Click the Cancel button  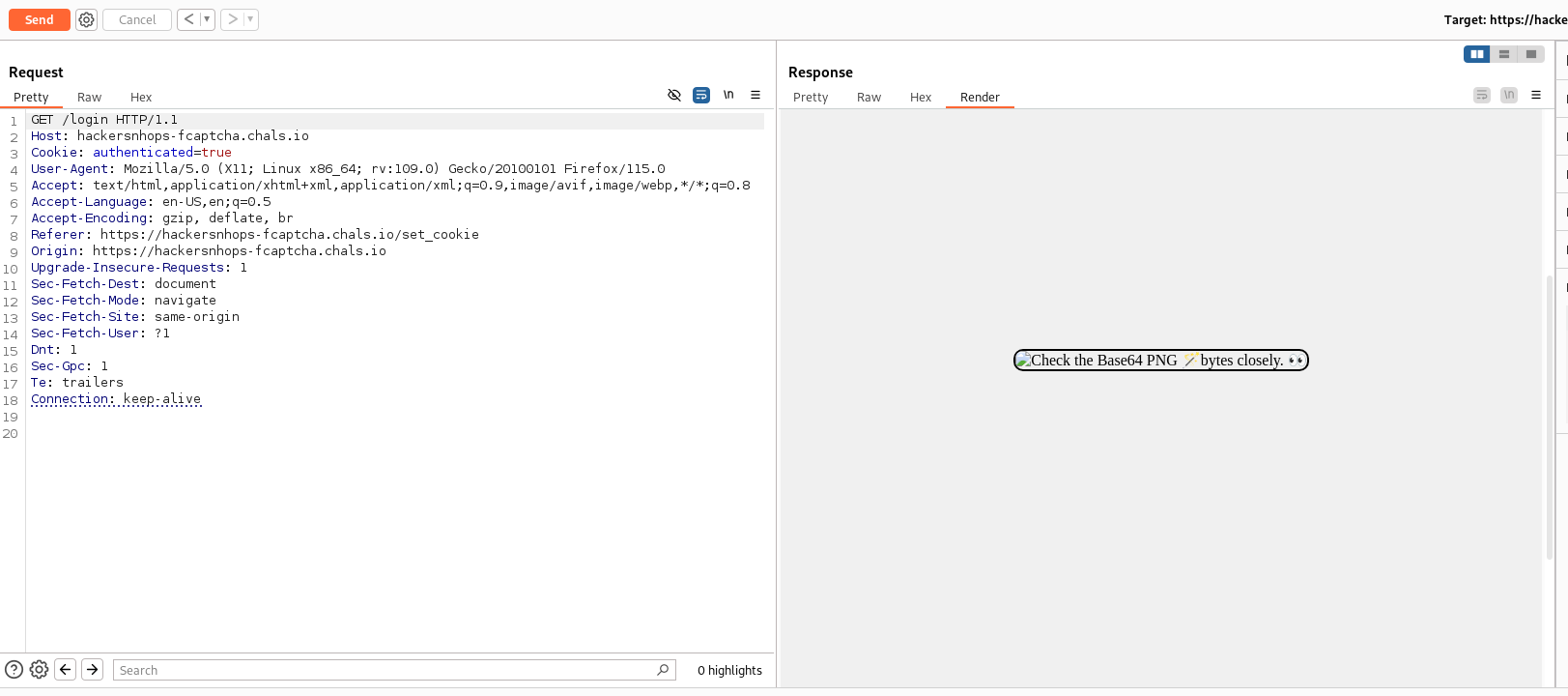137,19
